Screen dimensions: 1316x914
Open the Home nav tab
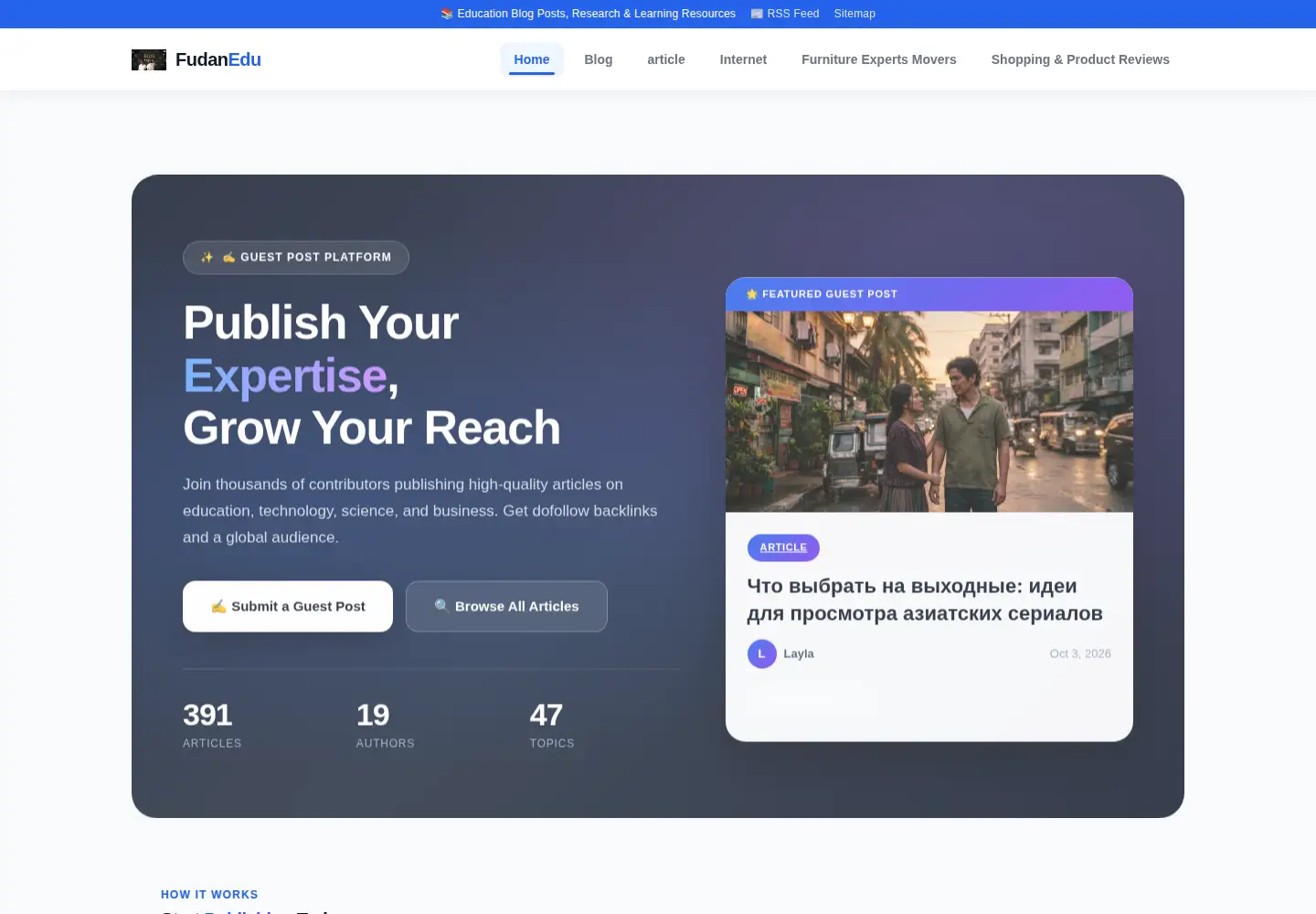pos(532,59)
